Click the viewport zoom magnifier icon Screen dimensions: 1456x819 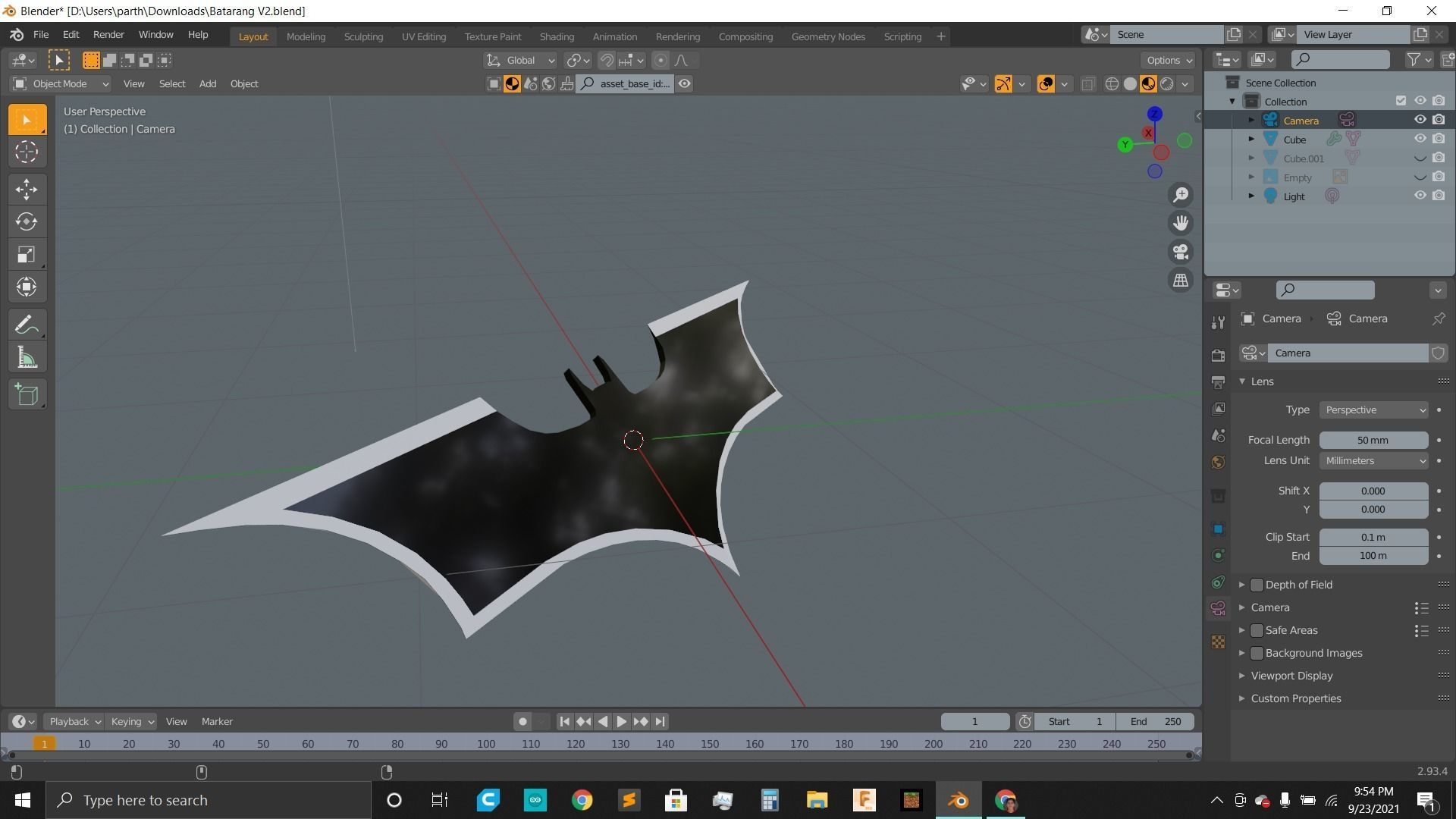click(1181, 195)
